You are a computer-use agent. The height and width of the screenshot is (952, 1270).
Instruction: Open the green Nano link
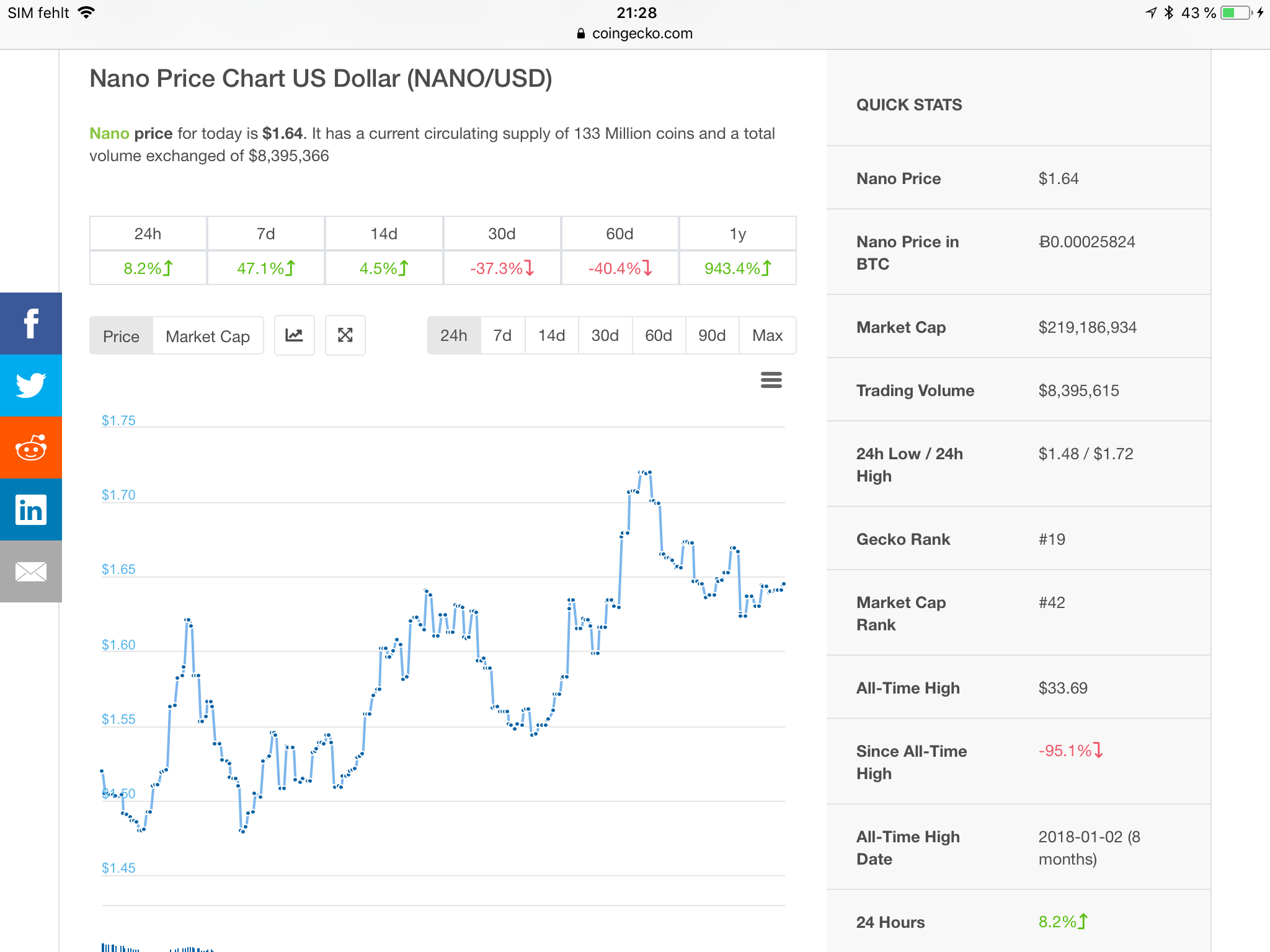click(x=109, y=133)
